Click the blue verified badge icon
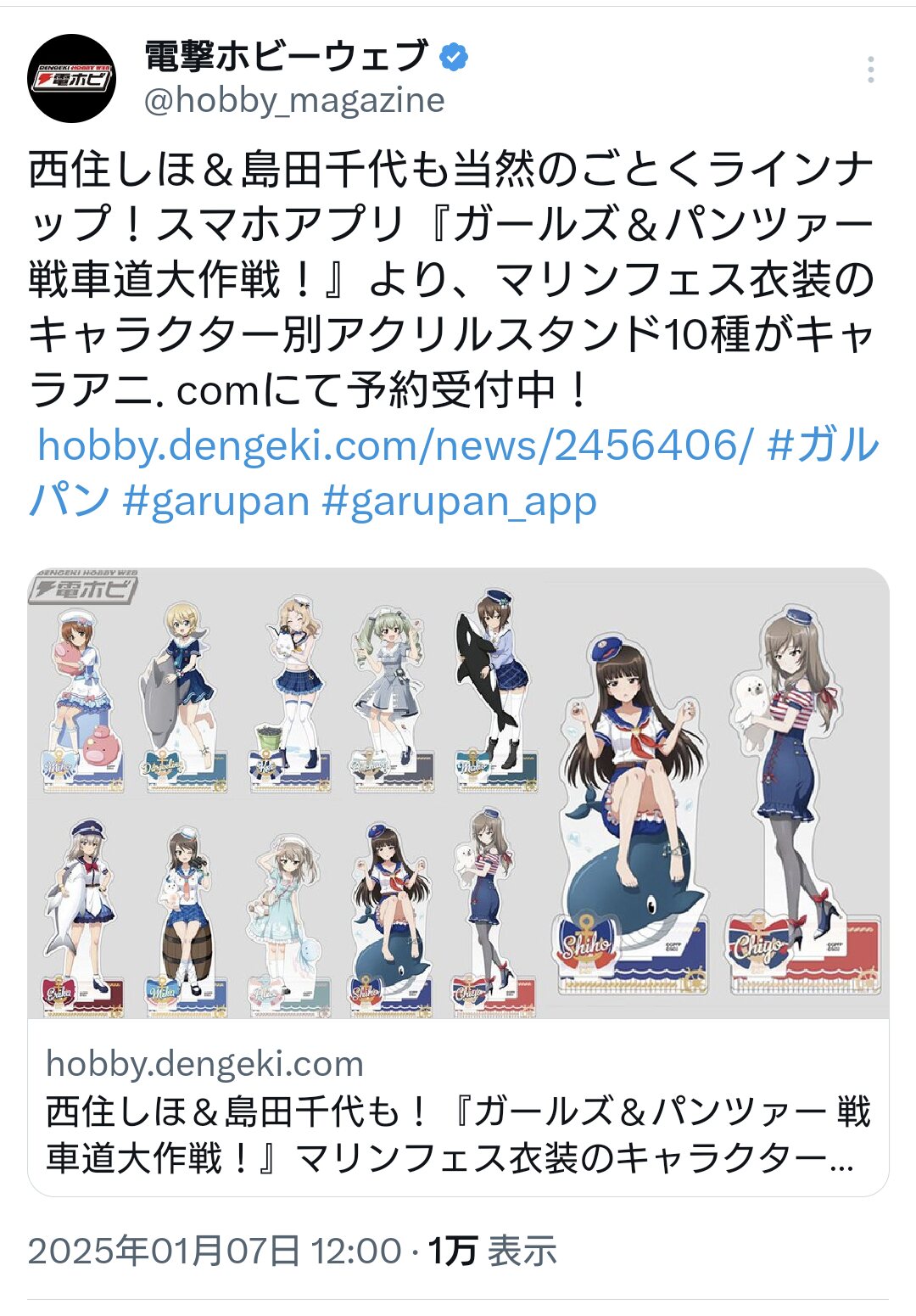916x1316 pixels. 454,57
